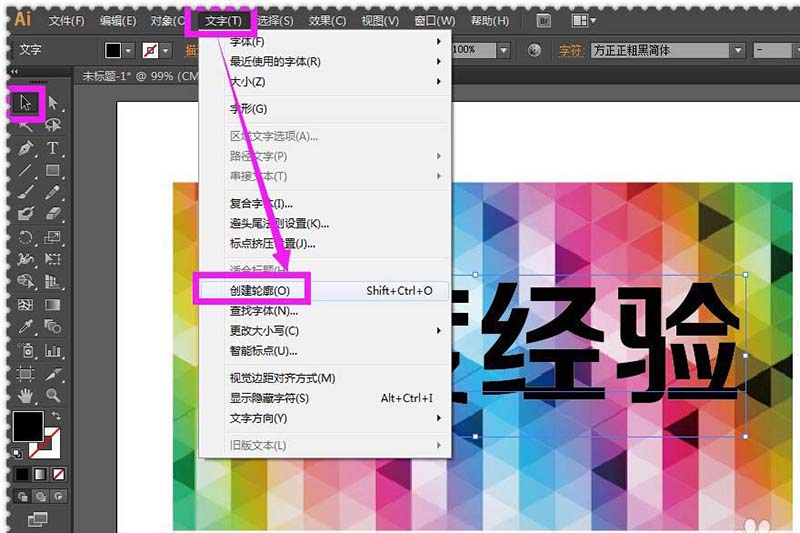The image size is (800, 533).
Task: Select the Warp tool
Action: [26, 259]
